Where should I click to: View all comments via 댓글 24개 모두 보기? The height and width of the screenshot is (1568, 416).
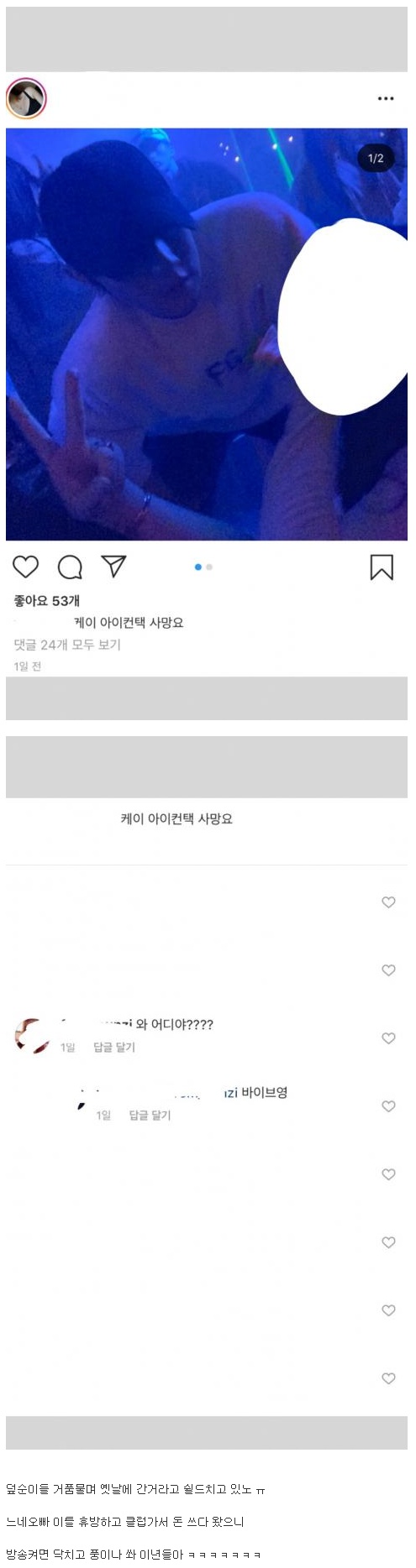[x=67, y=645]
